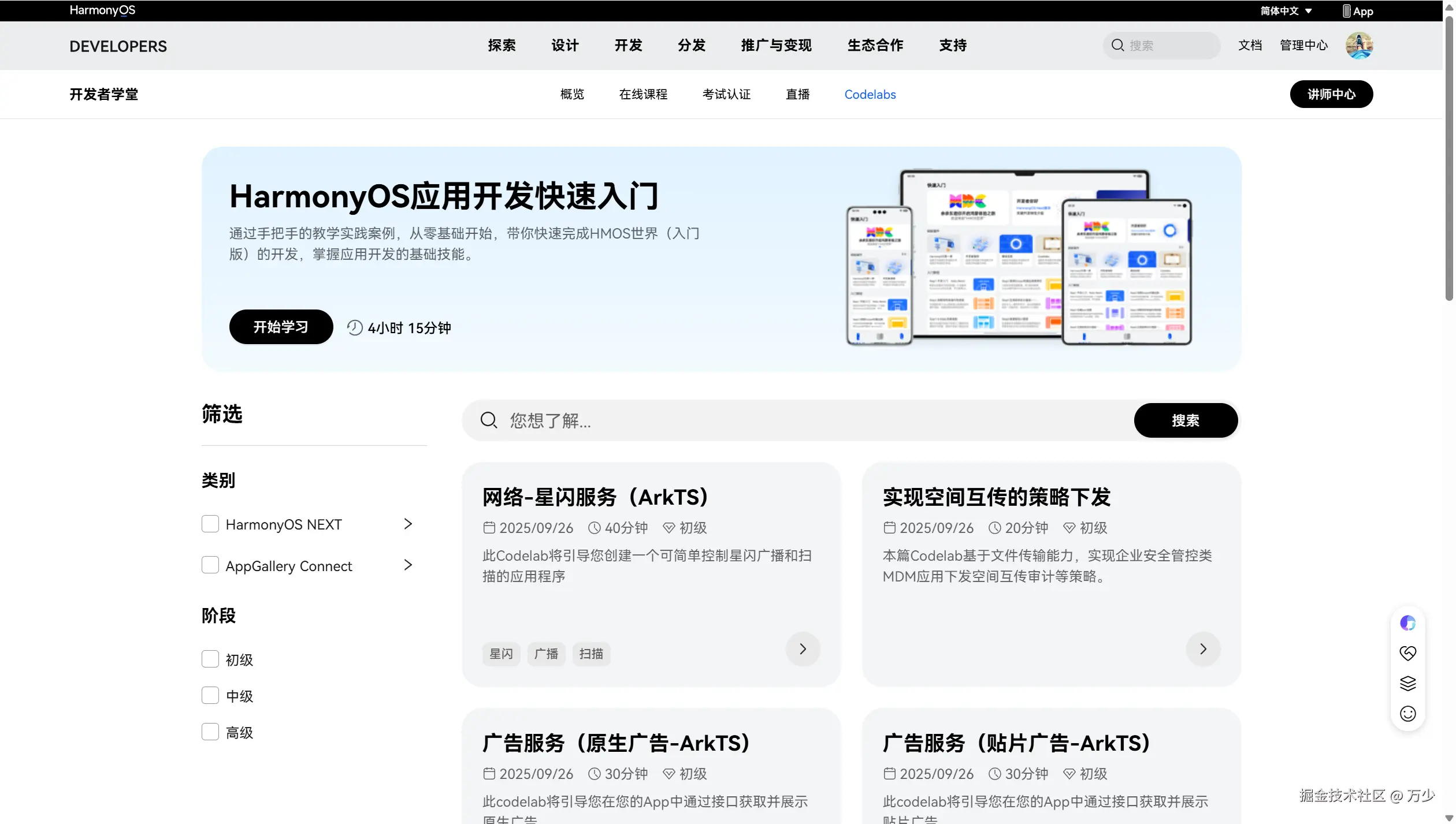Check the HarmonyOS NEXT category checkbox
Viewport: 1456px width, 824px height.
(210, 524)
